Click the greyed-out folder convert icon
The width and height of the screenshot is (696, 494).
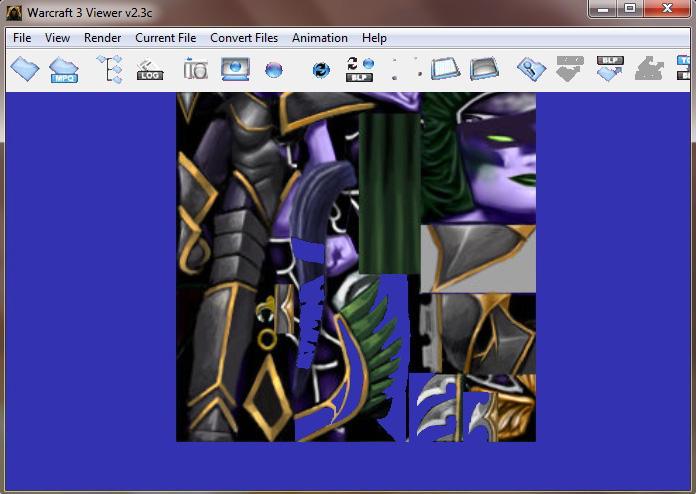point(570,69)
